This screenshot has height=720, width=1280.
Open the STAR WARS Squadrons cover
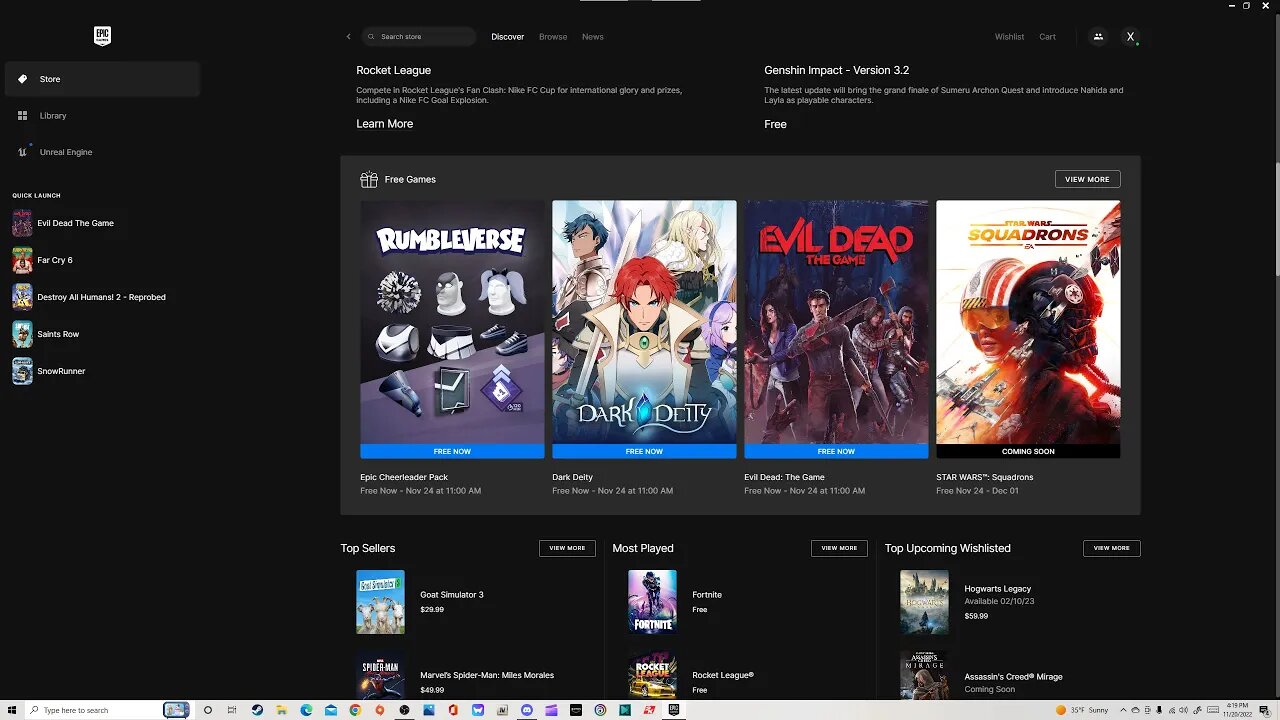click(x=1028, y=322)
